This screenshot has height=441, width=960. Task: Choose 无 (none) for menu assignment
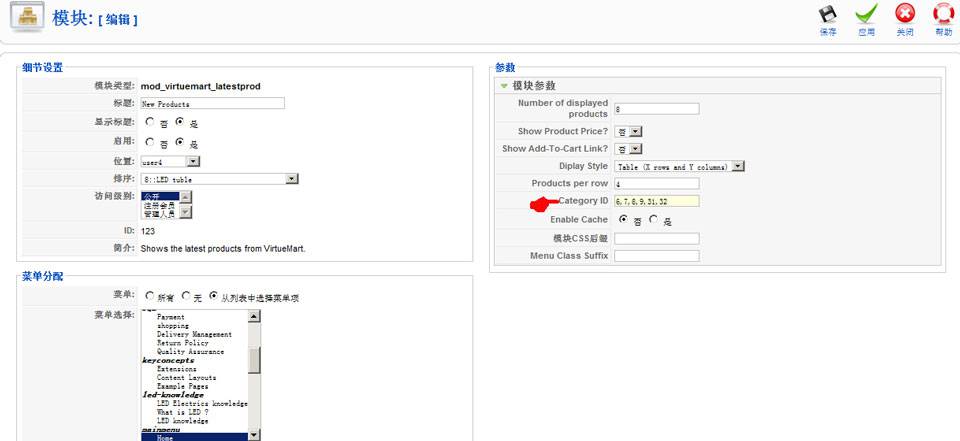pos(186,296)
